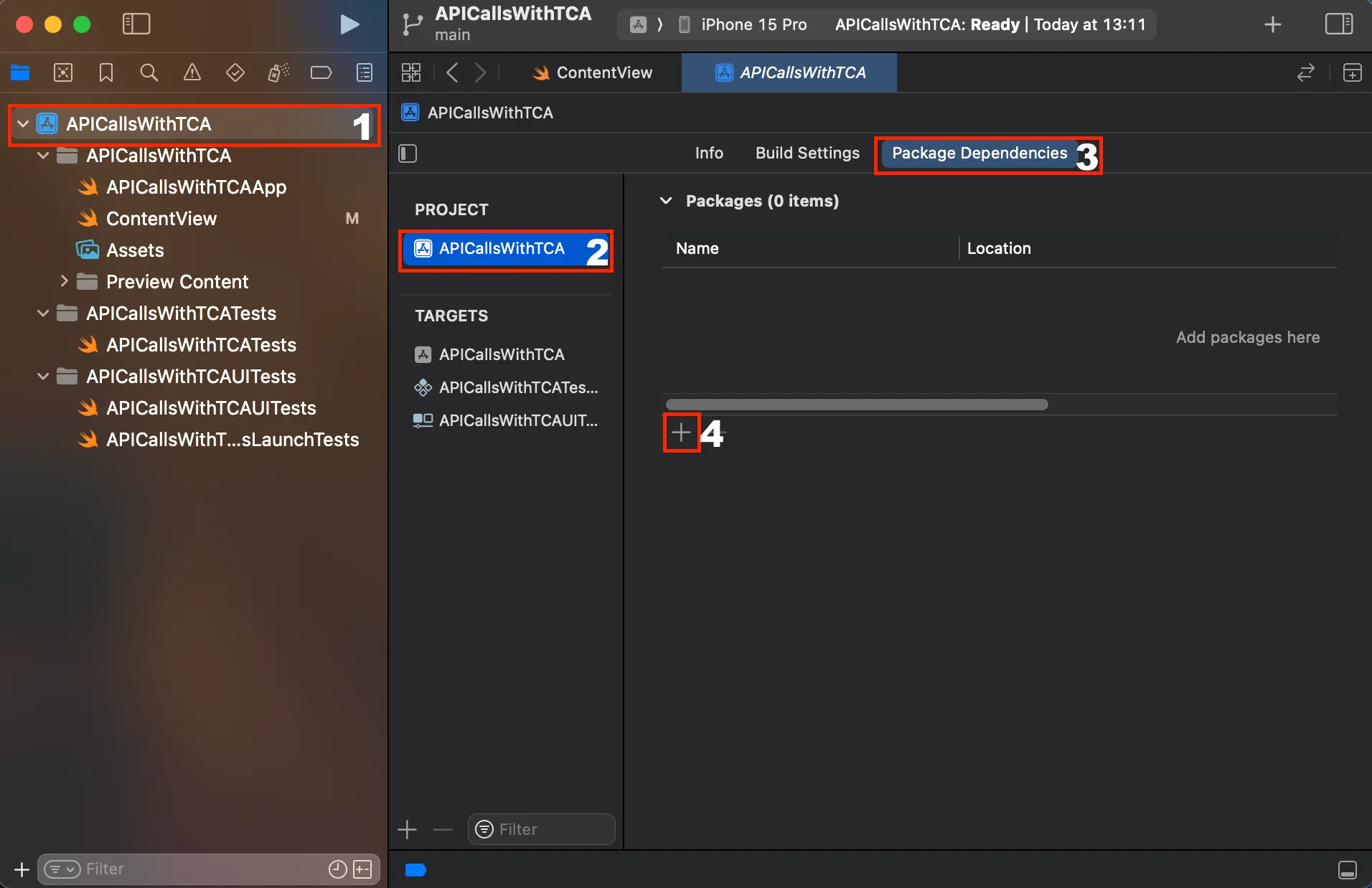
Task: Open the Info tab
Action: (709, 153)
